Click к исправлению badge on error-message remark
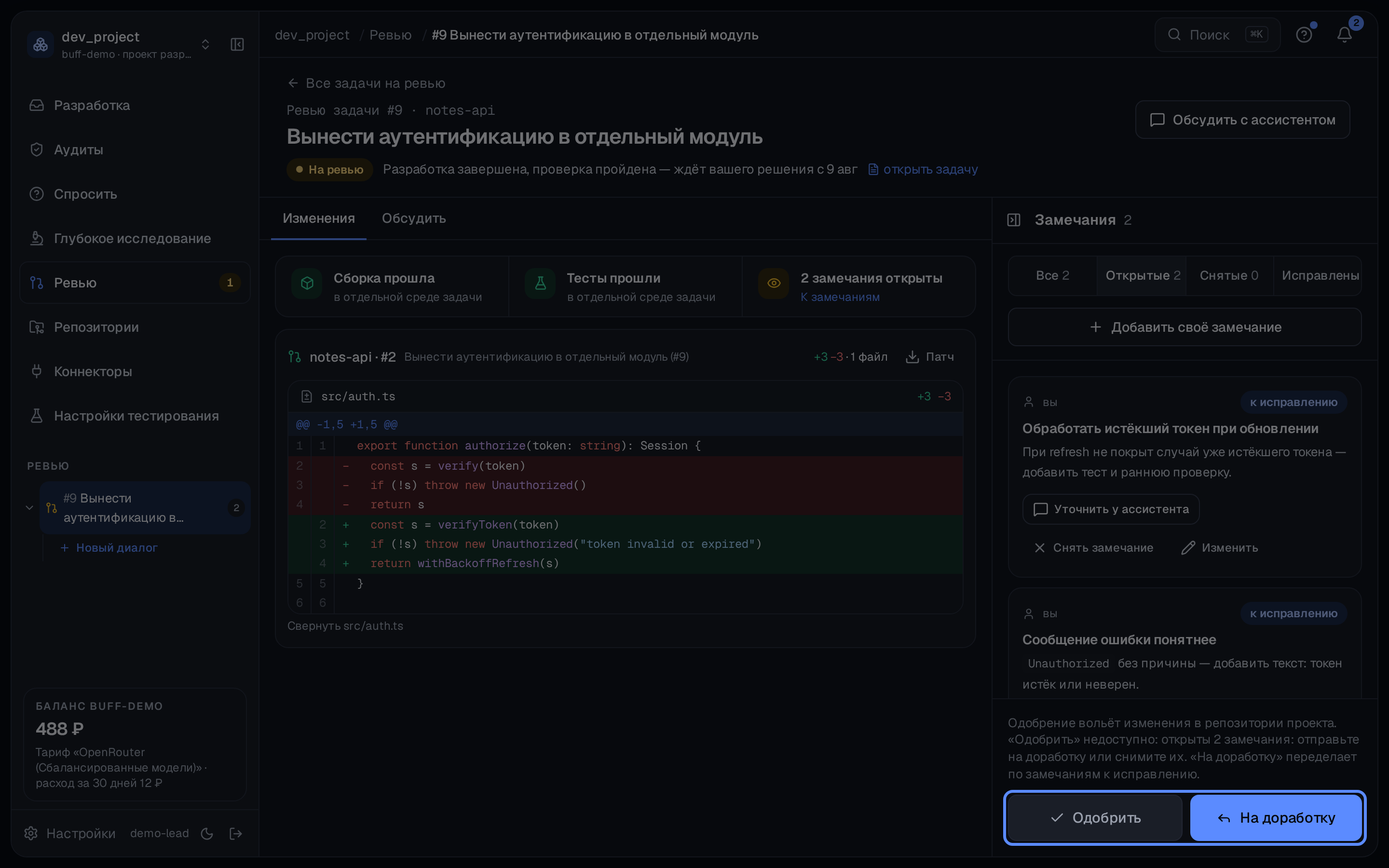Screen dimensions: 1389x868 (x=1294, y=614)
